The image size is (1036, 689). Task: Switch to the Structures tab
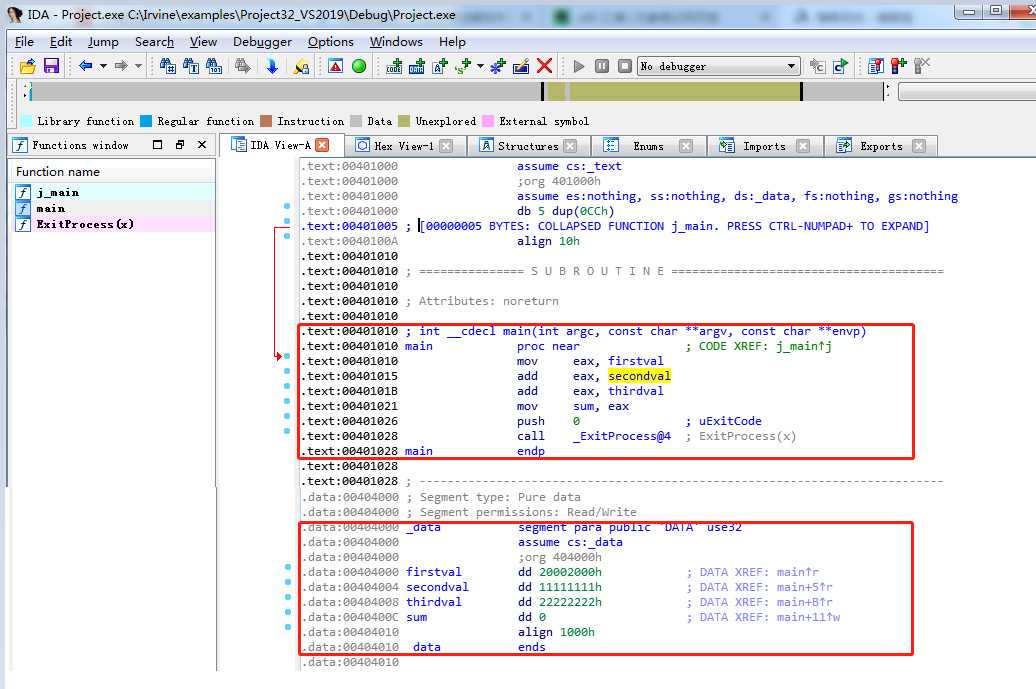(528, 146)
